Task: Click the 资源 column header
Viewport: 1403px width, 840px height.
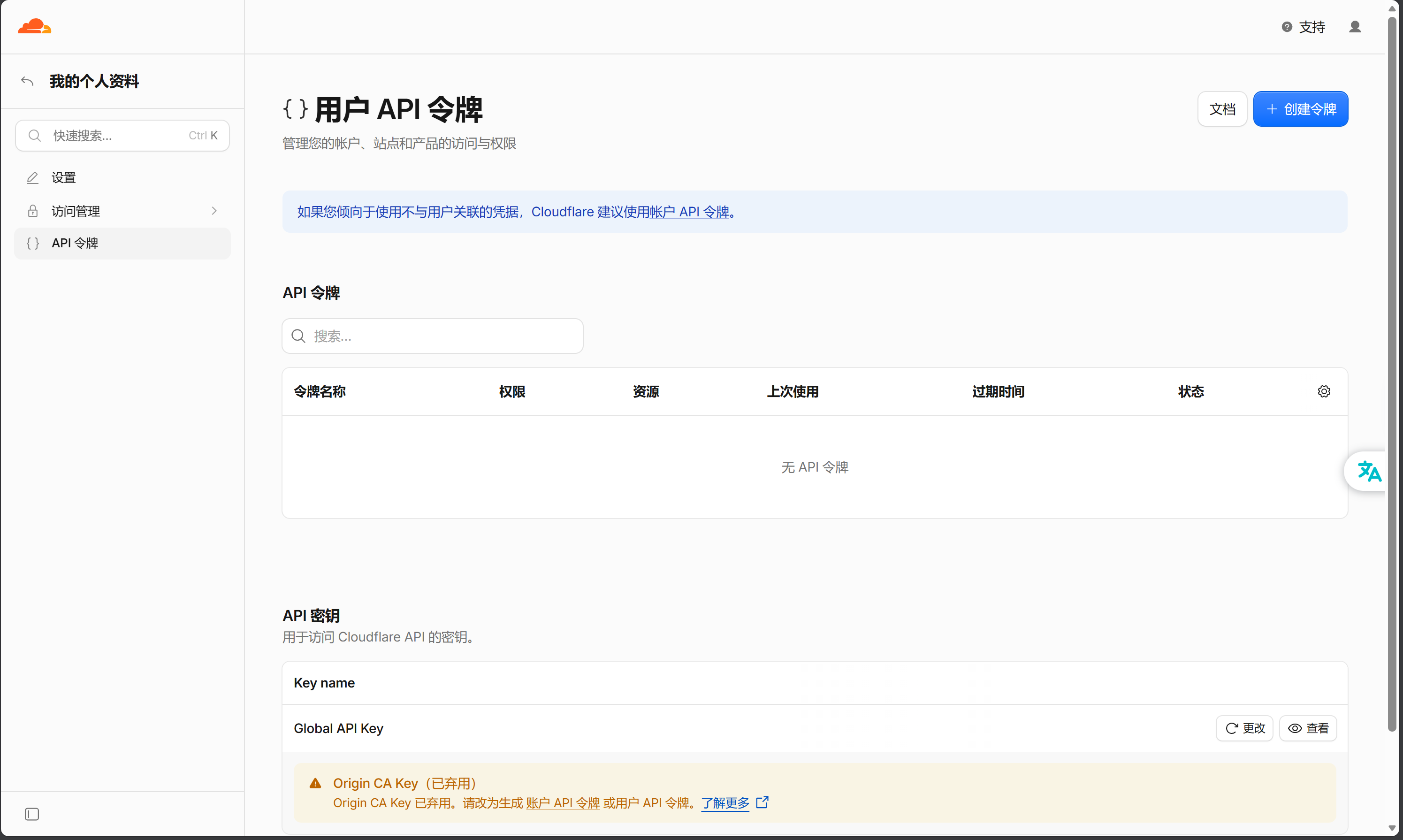Action: 646,391
